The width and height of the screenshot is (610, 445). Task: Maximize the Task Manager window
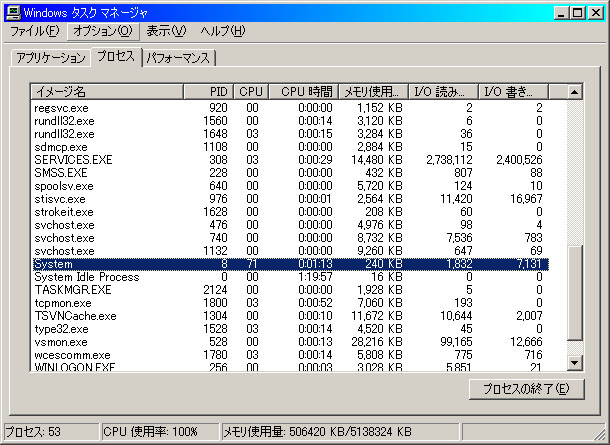pyautogui.click(x=577, y=12)
